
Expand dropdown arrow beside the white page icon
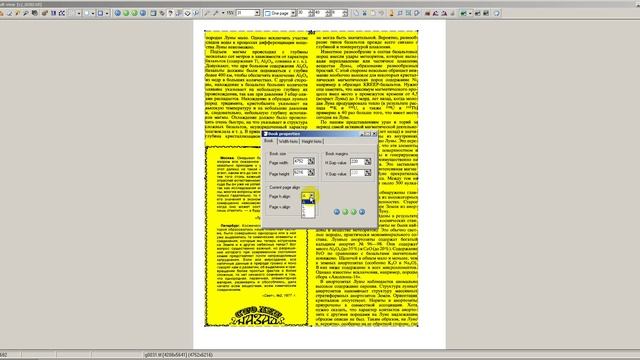coord(93,13)
